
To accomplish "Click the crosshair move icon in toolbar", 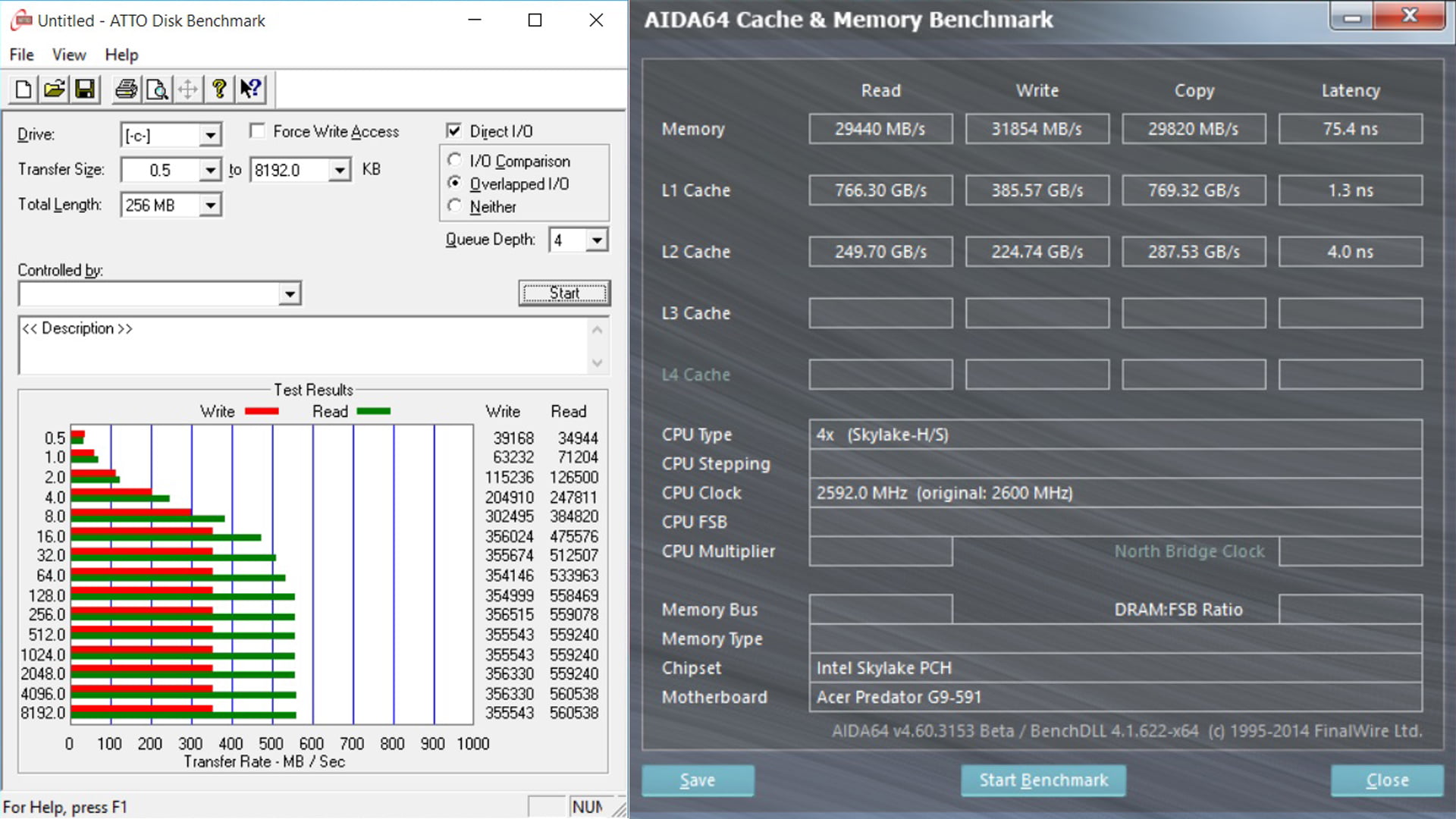I will click(x=188, y=89).
